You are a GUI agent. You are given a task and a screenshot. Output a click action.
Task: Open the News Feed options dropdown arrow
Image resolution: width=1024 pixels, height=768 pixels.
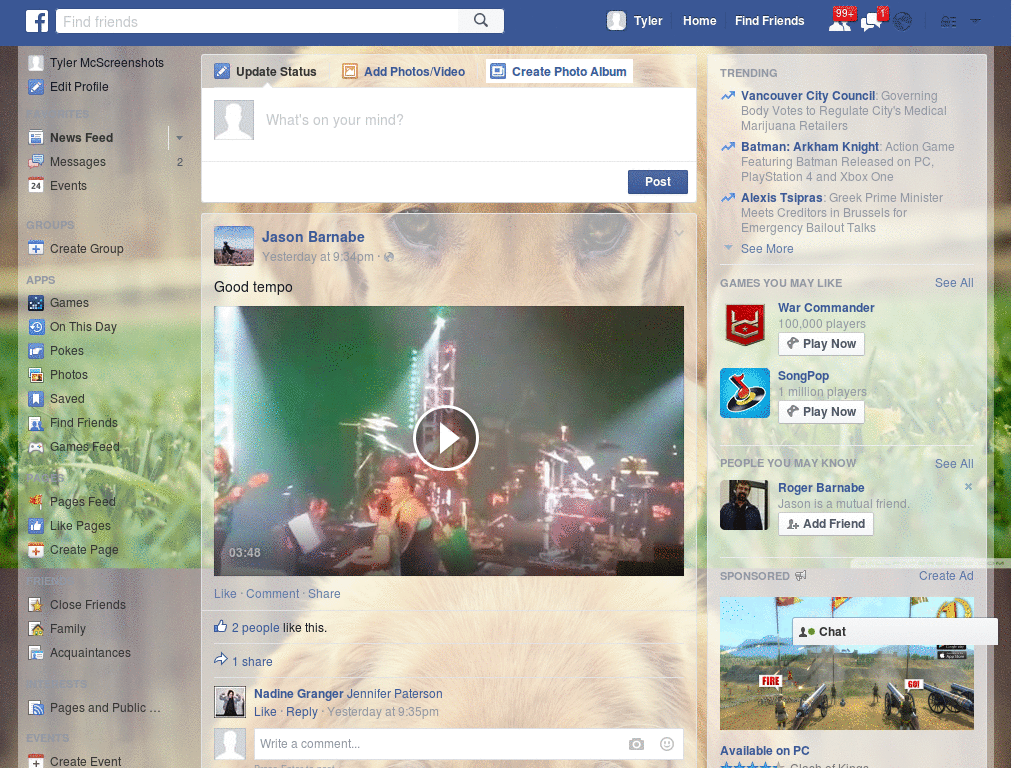(x=179, y=138)
